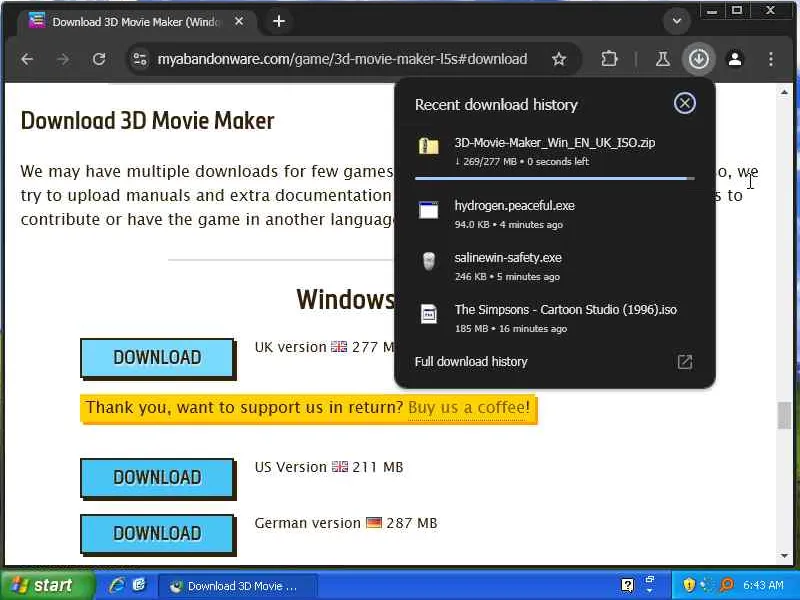The width and height of the screenshot is (800, 600).
Task: Click the orange magnifier tray icon
Action: point(727,585)
